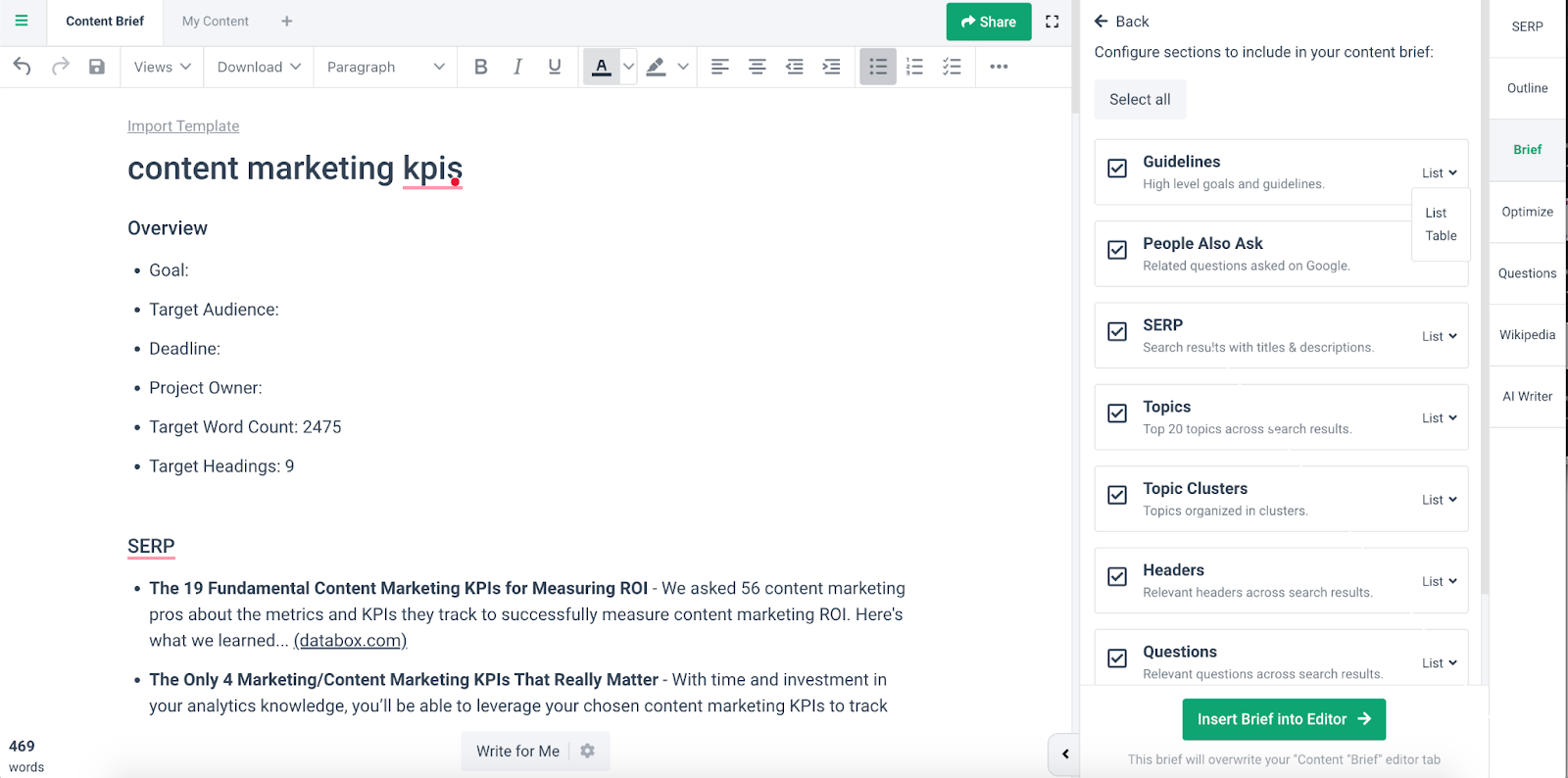
Task: Uncheck the Guidelines section checkbox
Action: tap(1117, 169)
